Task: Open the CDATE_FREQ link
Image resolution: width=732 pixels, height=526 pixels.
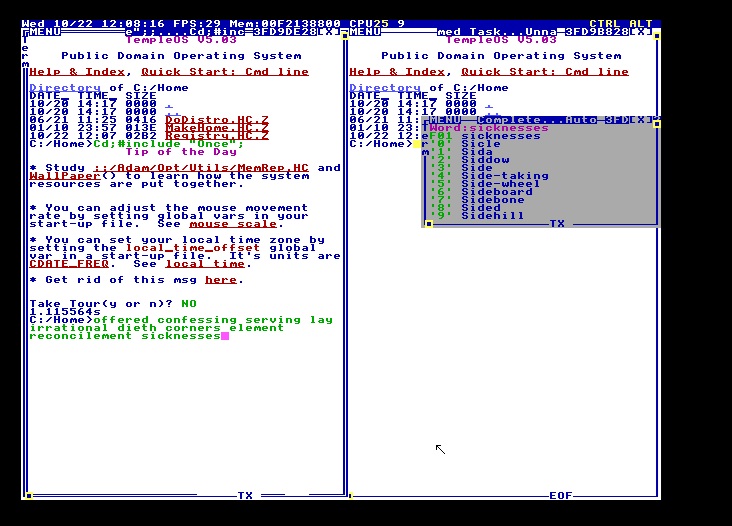Action: tap(69, 264)
